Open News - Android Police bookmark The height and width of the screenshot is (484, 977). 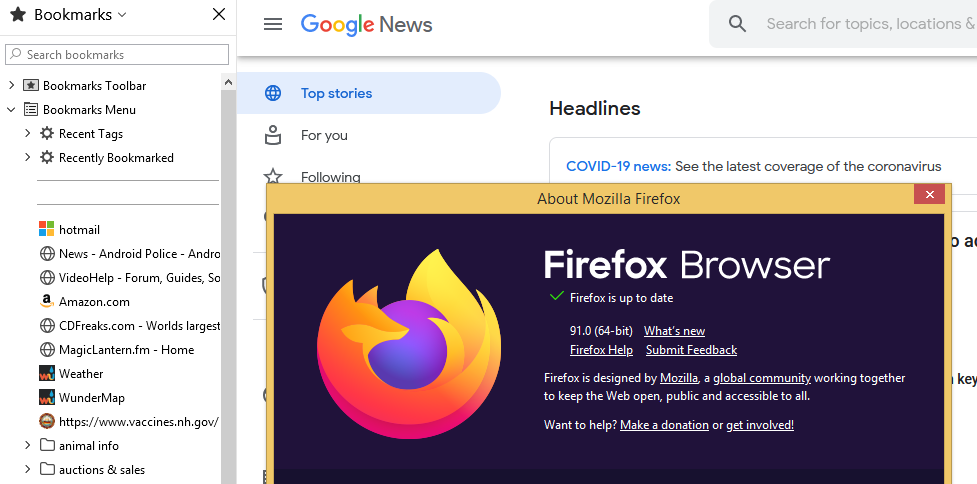[139, 254]
